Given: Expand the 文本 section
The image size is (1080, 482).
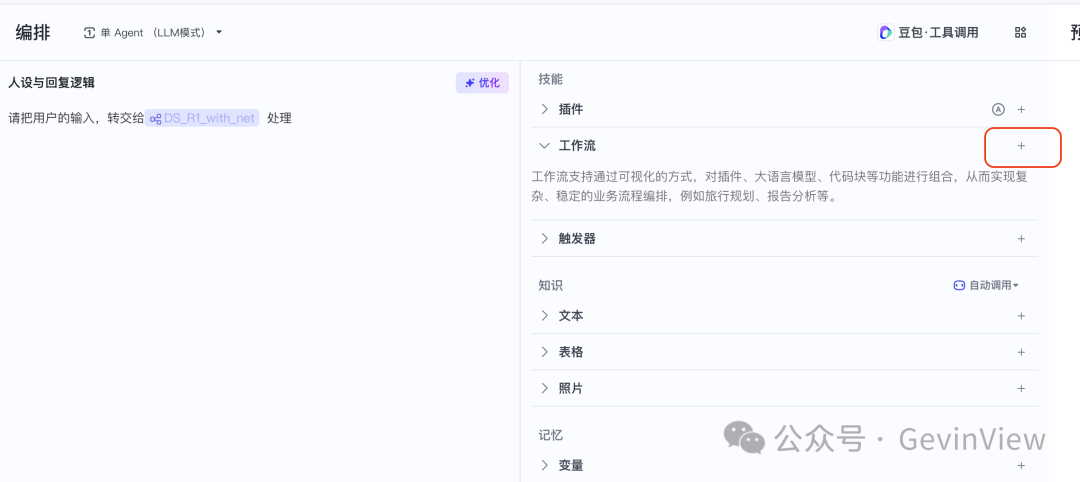Looking at the screenshot, I should (545, 316).
